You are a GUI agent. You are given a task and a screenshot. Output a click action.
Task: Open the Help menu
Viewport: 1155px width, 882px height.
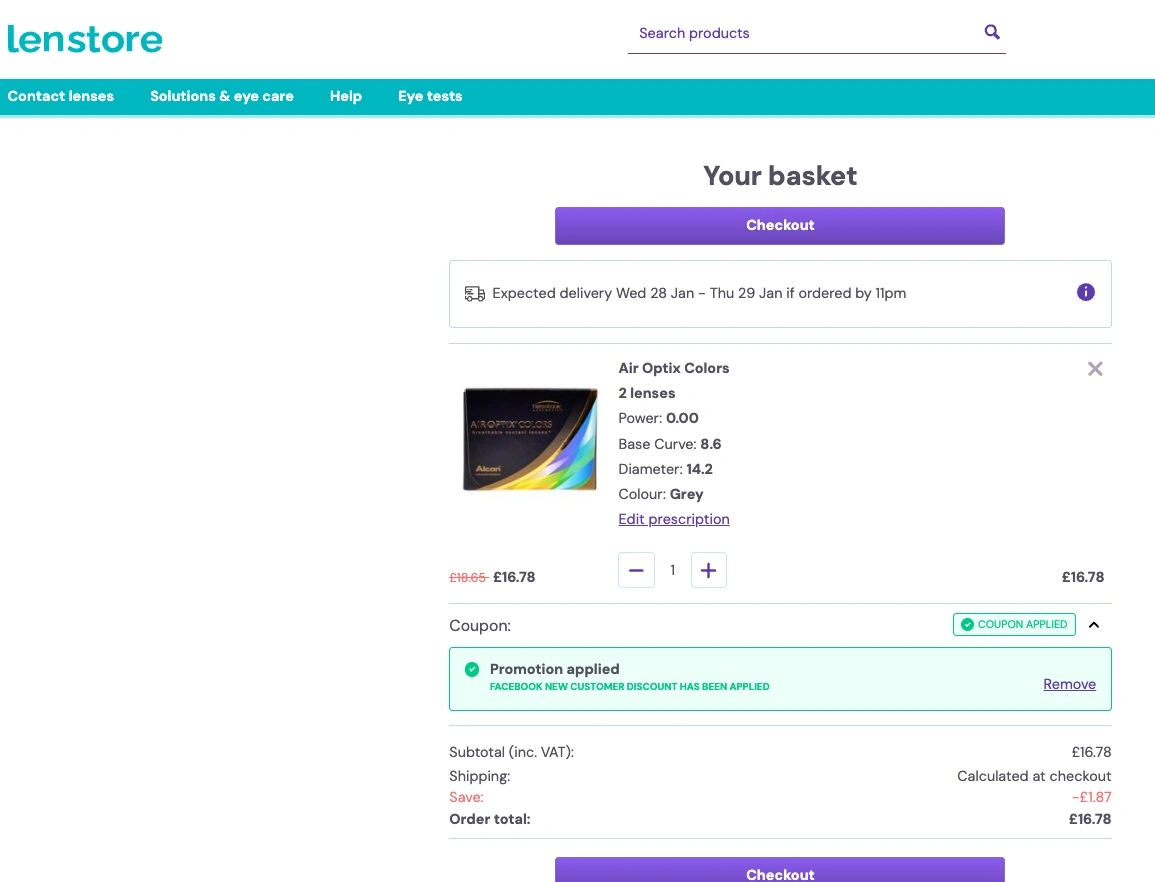click(346, 96)
